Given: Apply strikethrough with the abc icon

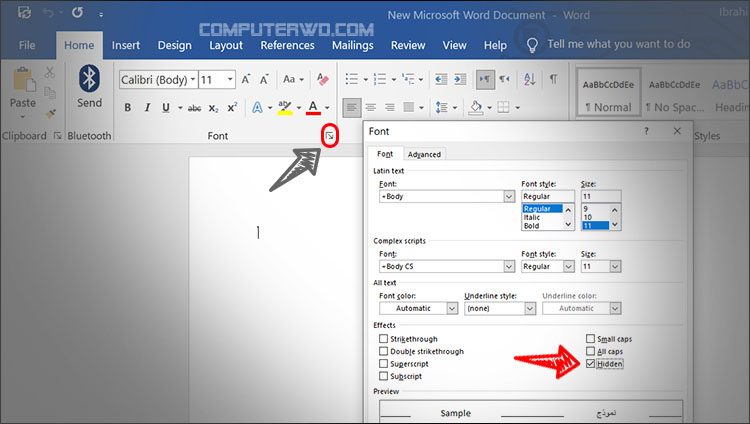Looking at the screenshot, I should tap(194, 108).
